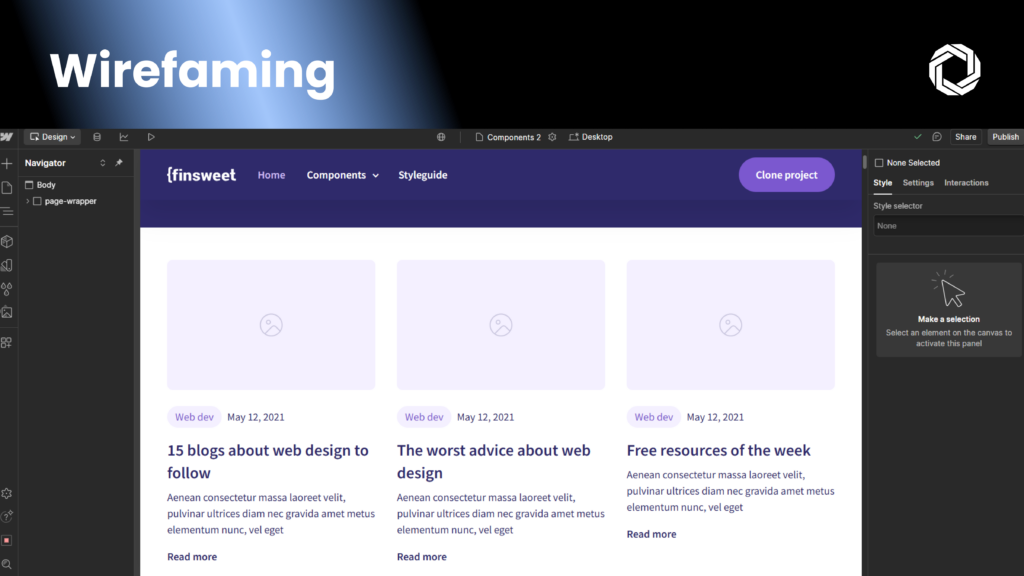Click the finsweet logo
This screenshot has height=576, width=1024.
(x=201, y=175)
